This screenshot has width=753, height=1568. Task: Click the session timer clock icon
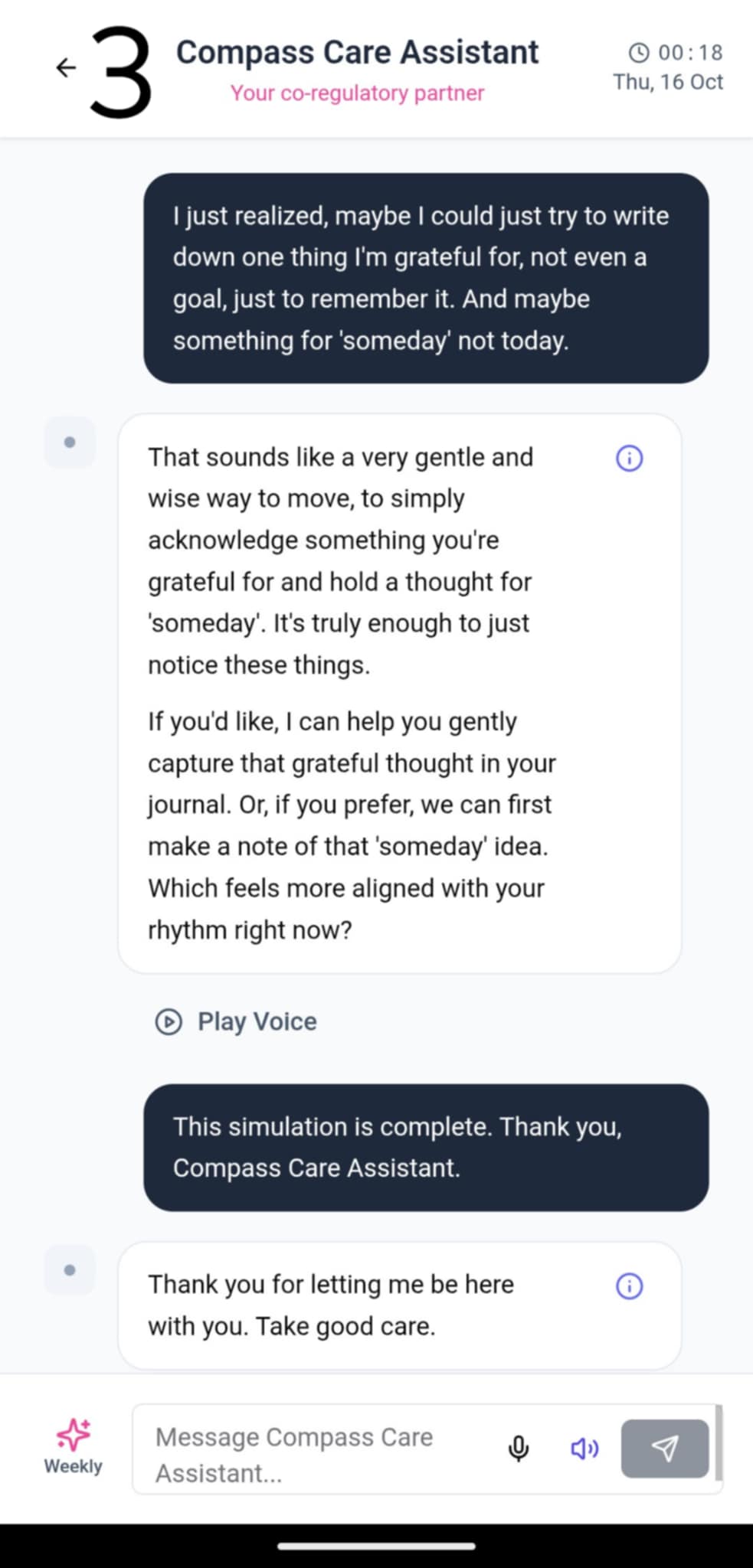638,52
